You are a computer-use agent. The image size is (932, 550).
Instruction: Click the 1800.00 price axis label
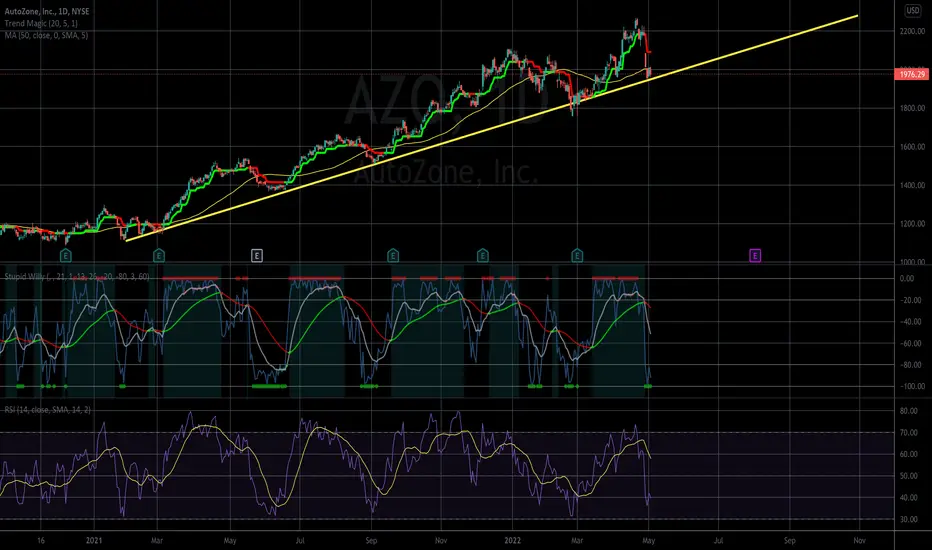[912, 108]
